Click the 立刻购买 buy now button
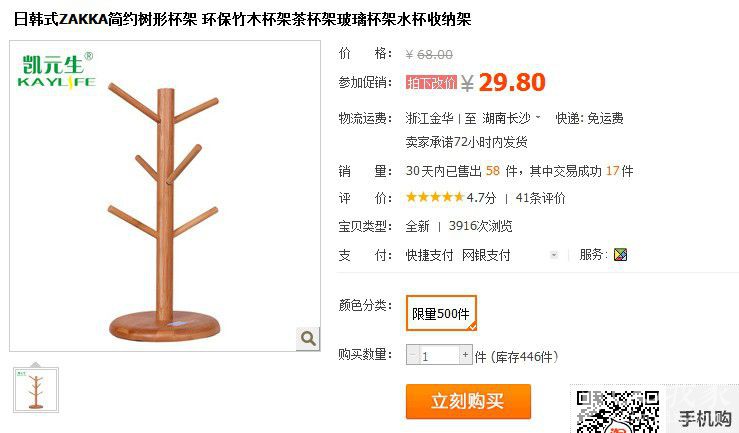This screenshot has width=739, height=433. point(468,401)
